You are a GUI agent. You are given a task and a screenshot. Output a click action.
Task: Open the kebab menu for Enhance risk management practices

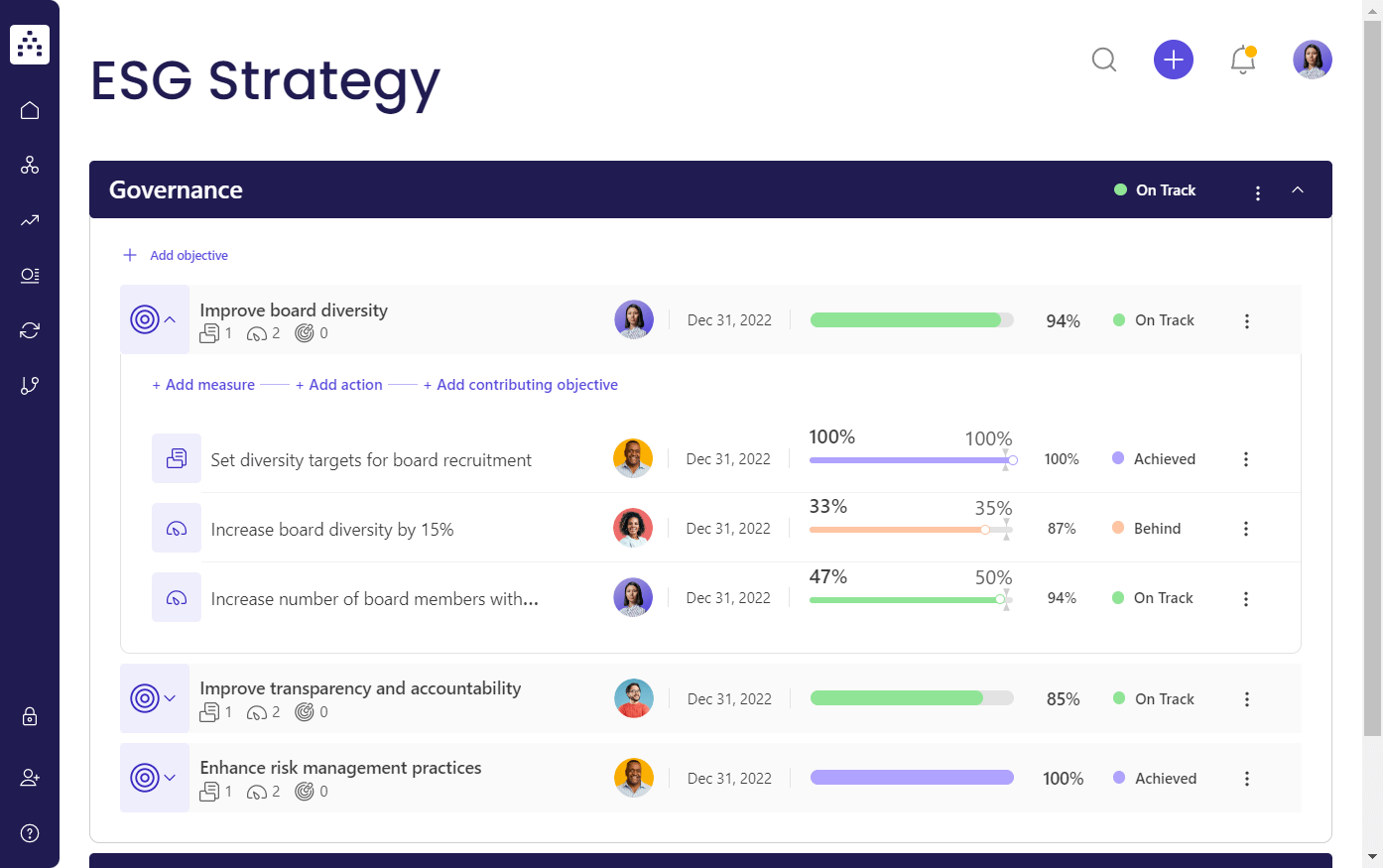[x=1246, y=778]
